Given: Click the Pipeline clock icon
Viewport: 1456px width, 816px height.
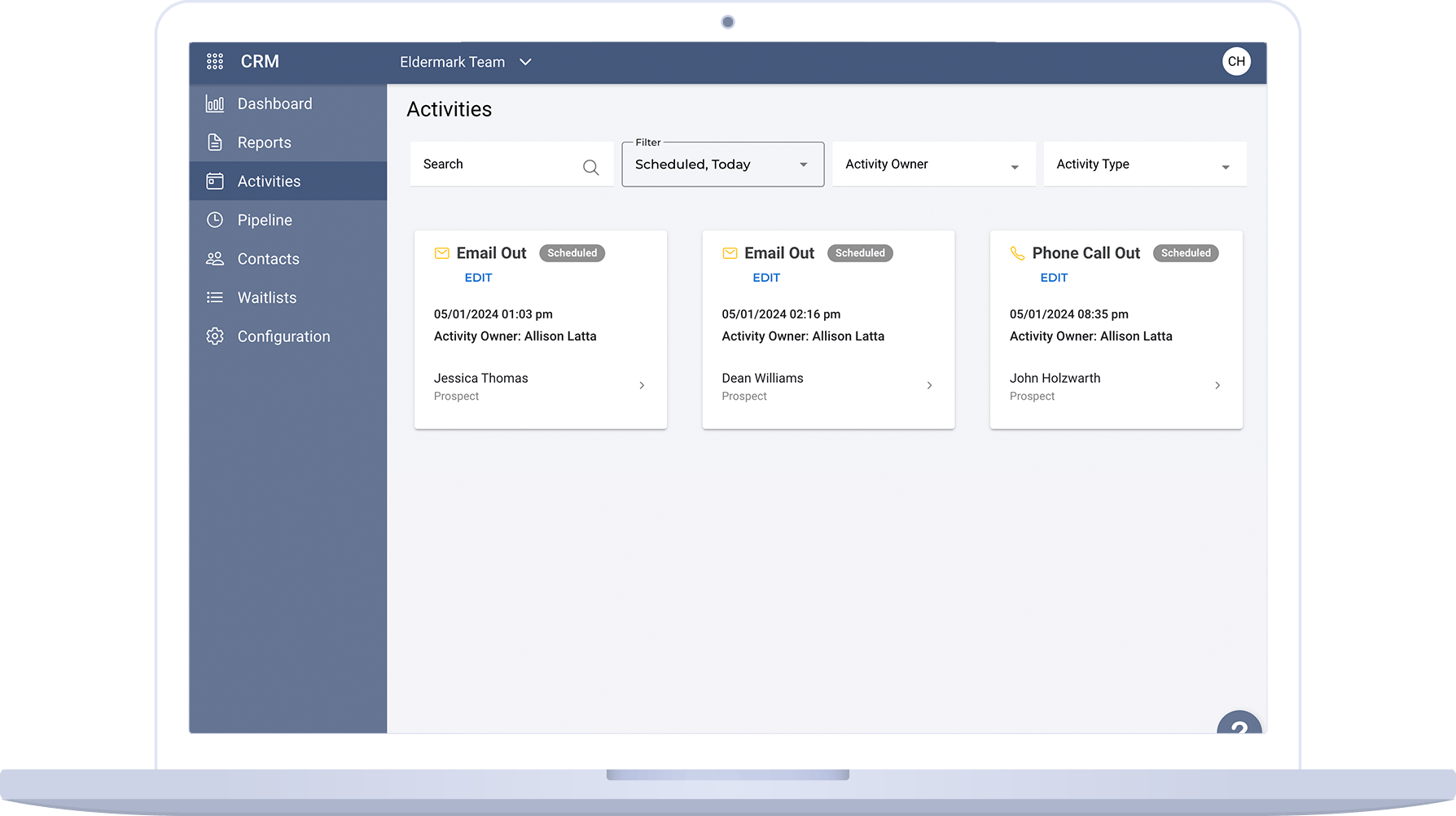Looking at the screenshot, I should [215, 220].
